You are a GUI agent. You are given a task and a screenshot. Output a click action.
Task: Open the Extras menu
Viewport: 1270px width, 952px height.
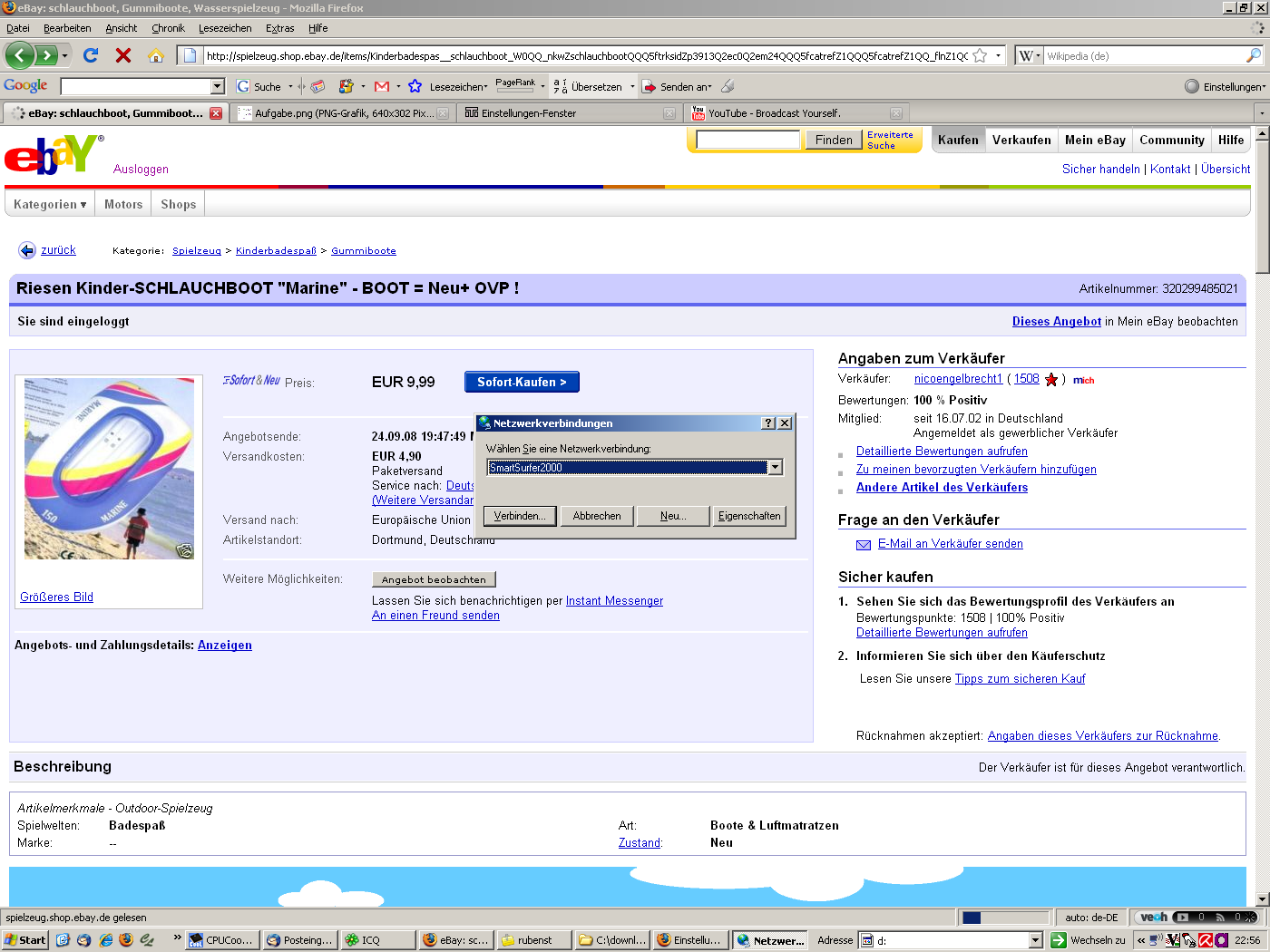click(279, 28)
